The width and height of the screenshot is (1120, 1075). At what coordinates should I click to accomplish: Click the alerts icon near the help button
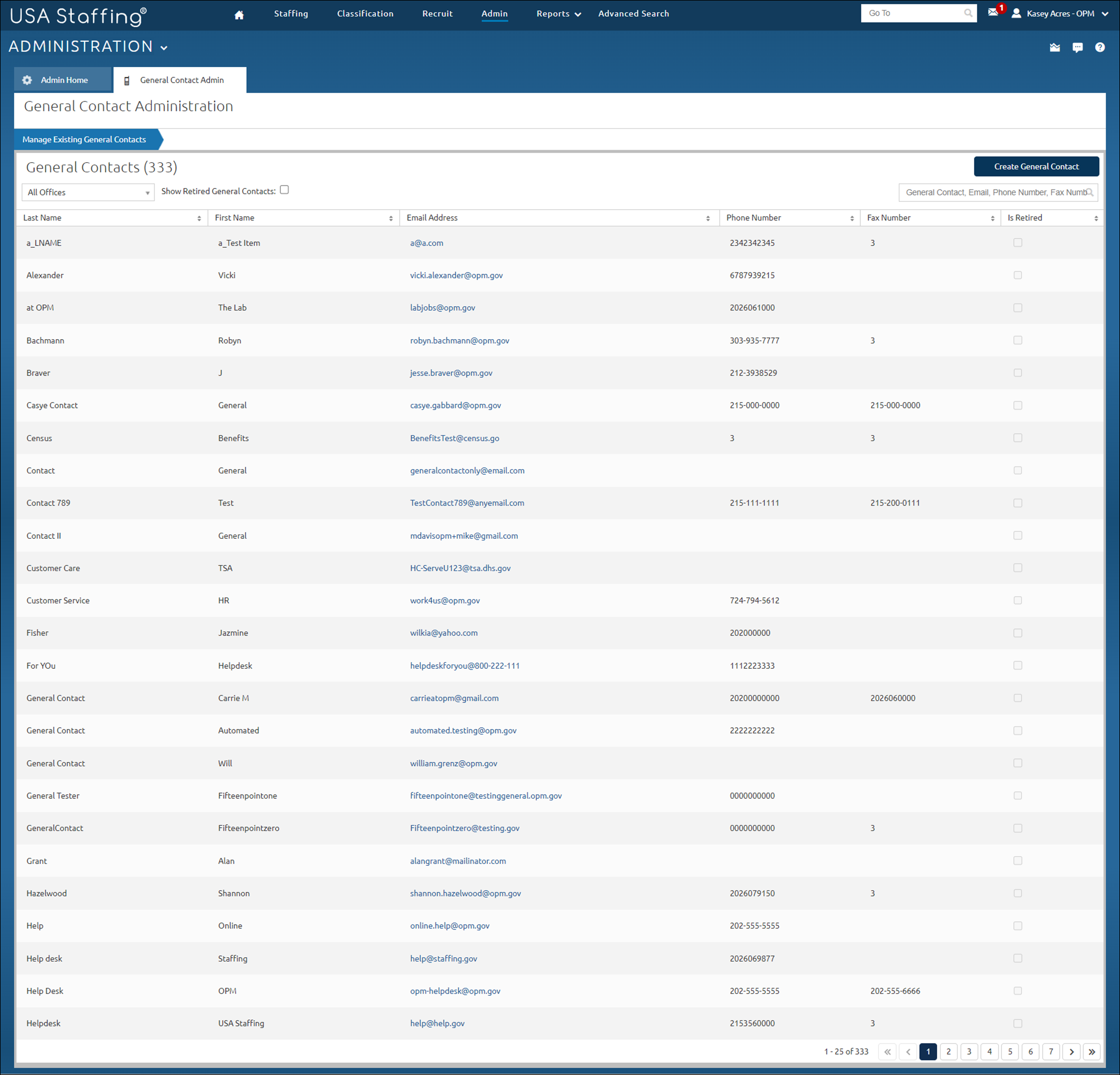tap(1055, 47)
